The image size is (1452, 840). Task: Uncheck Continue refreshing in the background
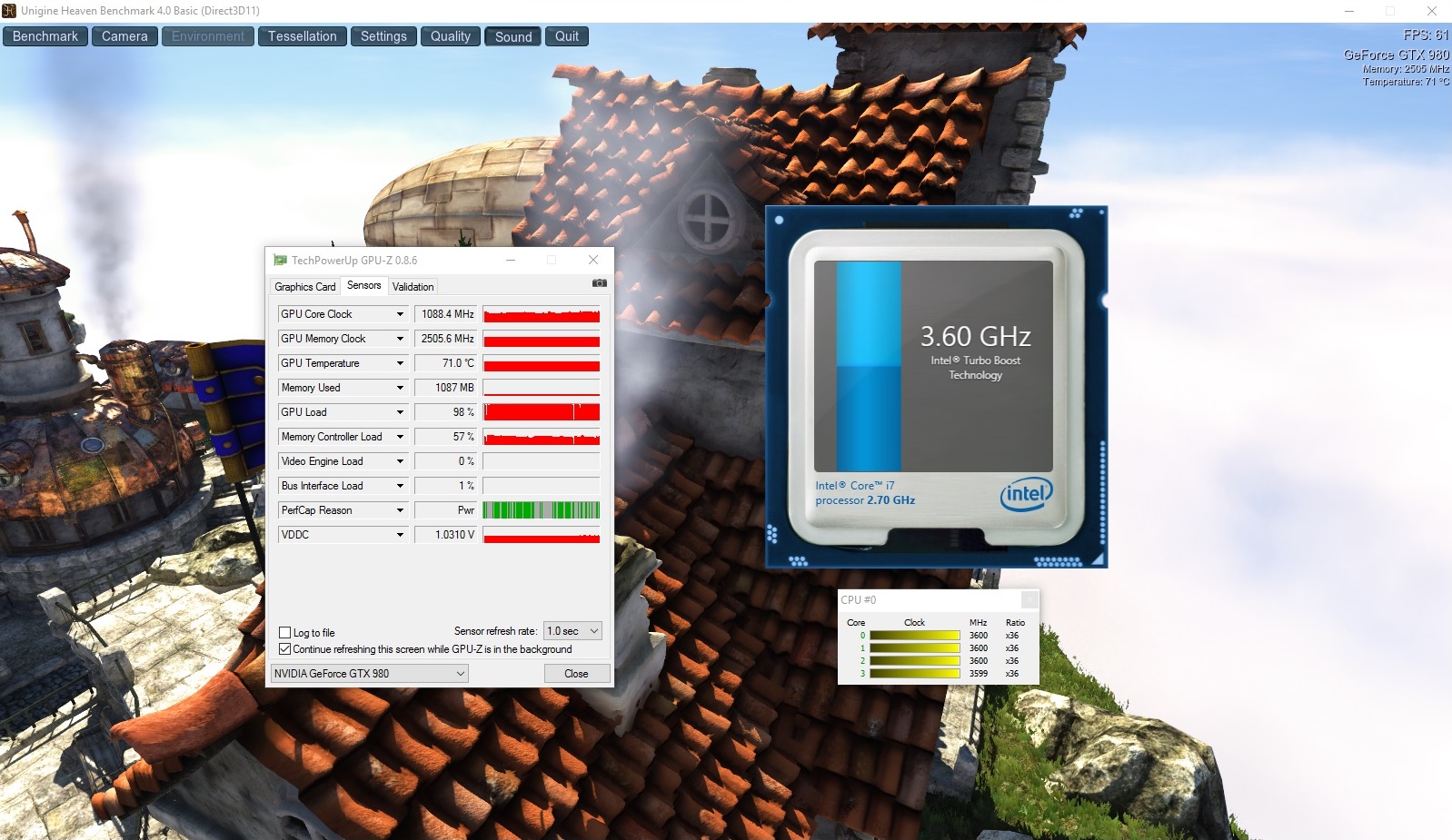pyautogui.click(x=285, y=649)
